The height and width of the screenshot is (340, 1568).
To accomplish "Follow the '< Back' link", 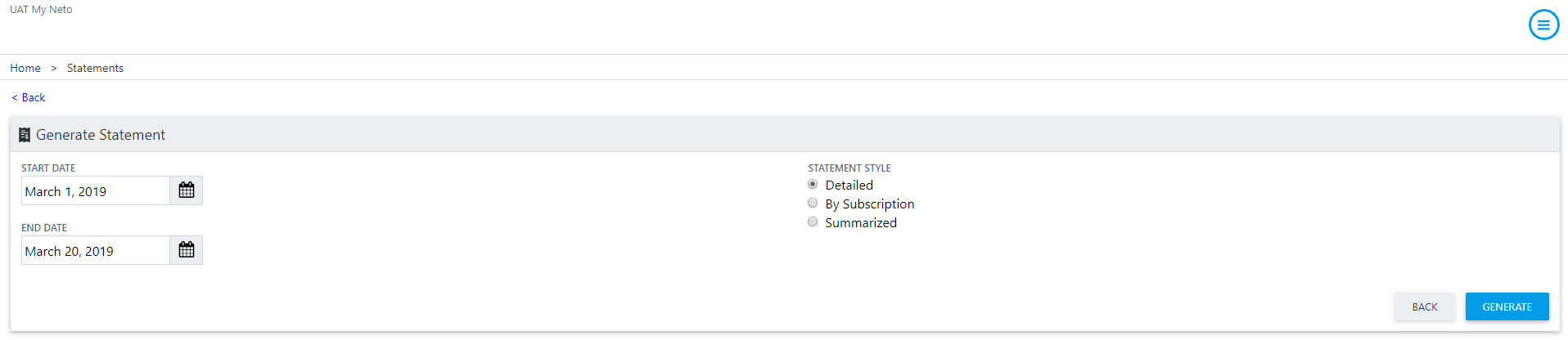I will pyautogui.click(x=29, y=97).
